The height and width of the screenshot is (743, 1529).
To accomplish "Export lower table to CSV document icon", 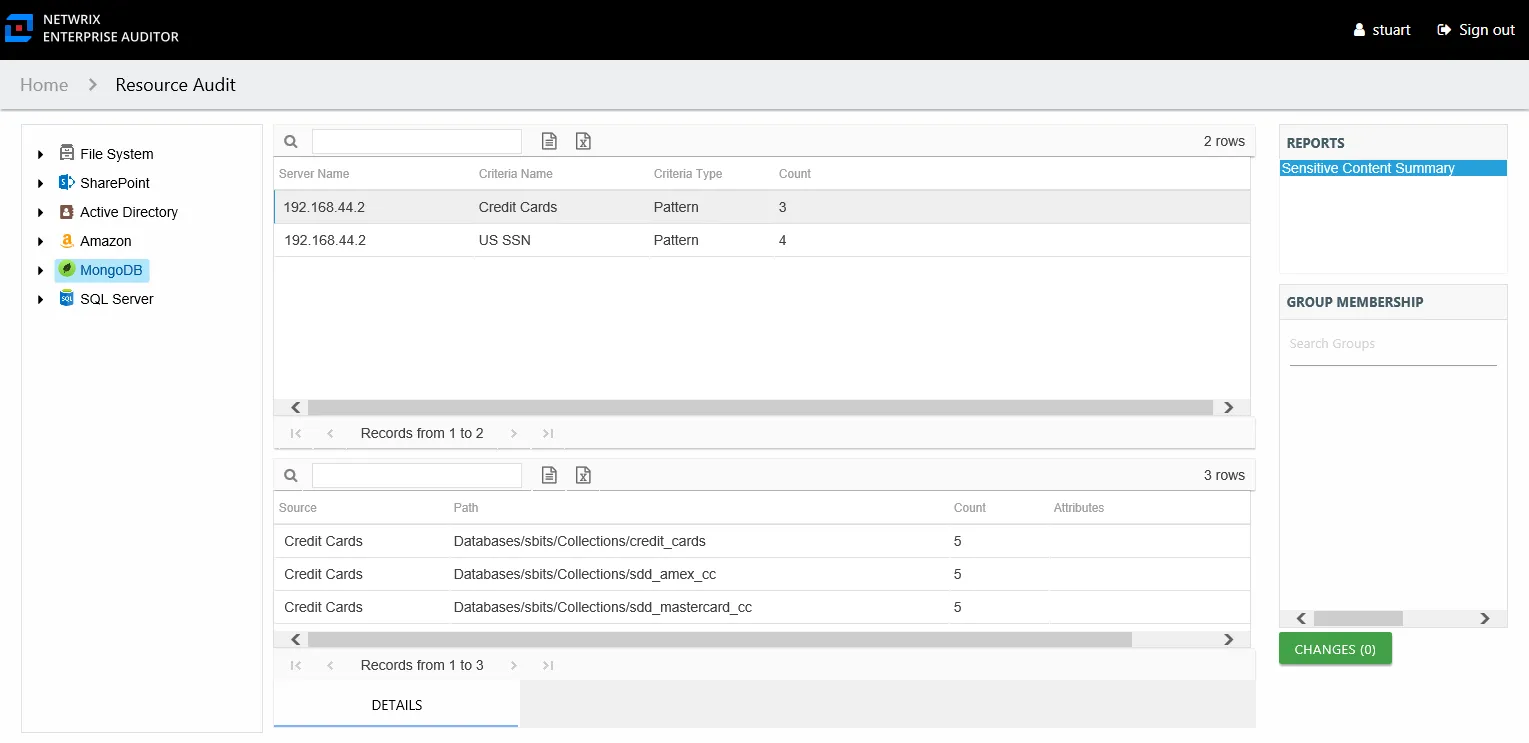I will [549, 475].
